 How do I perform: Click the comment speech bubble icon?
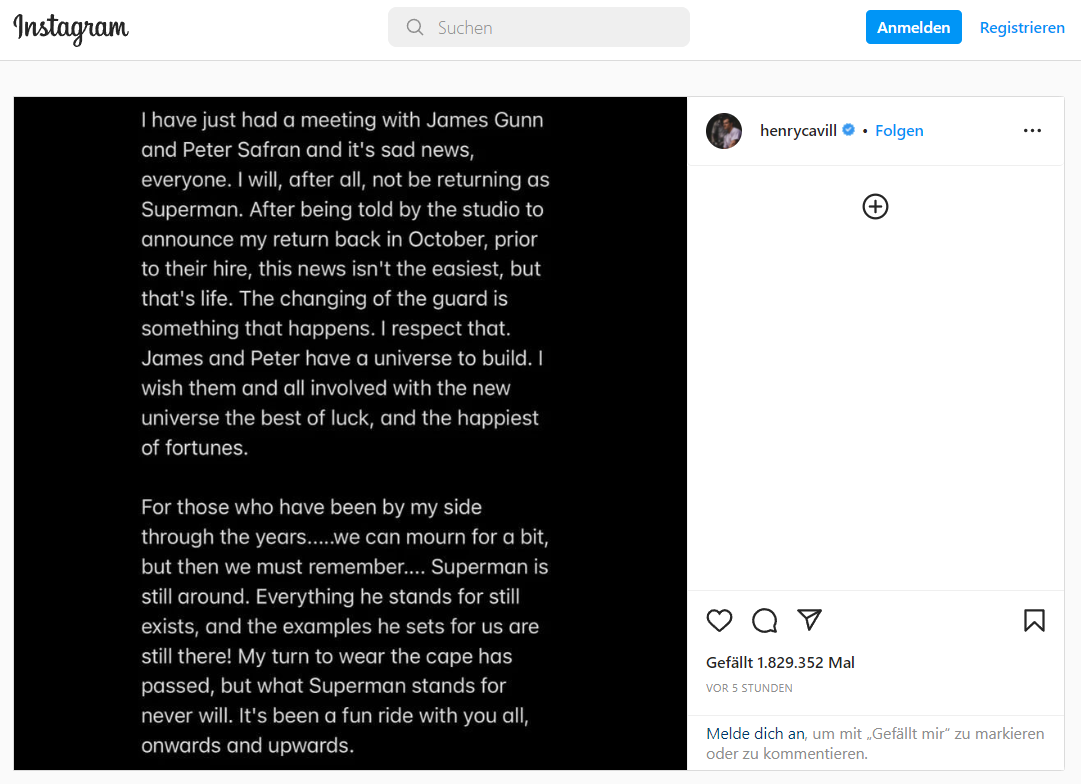[765, 621]
